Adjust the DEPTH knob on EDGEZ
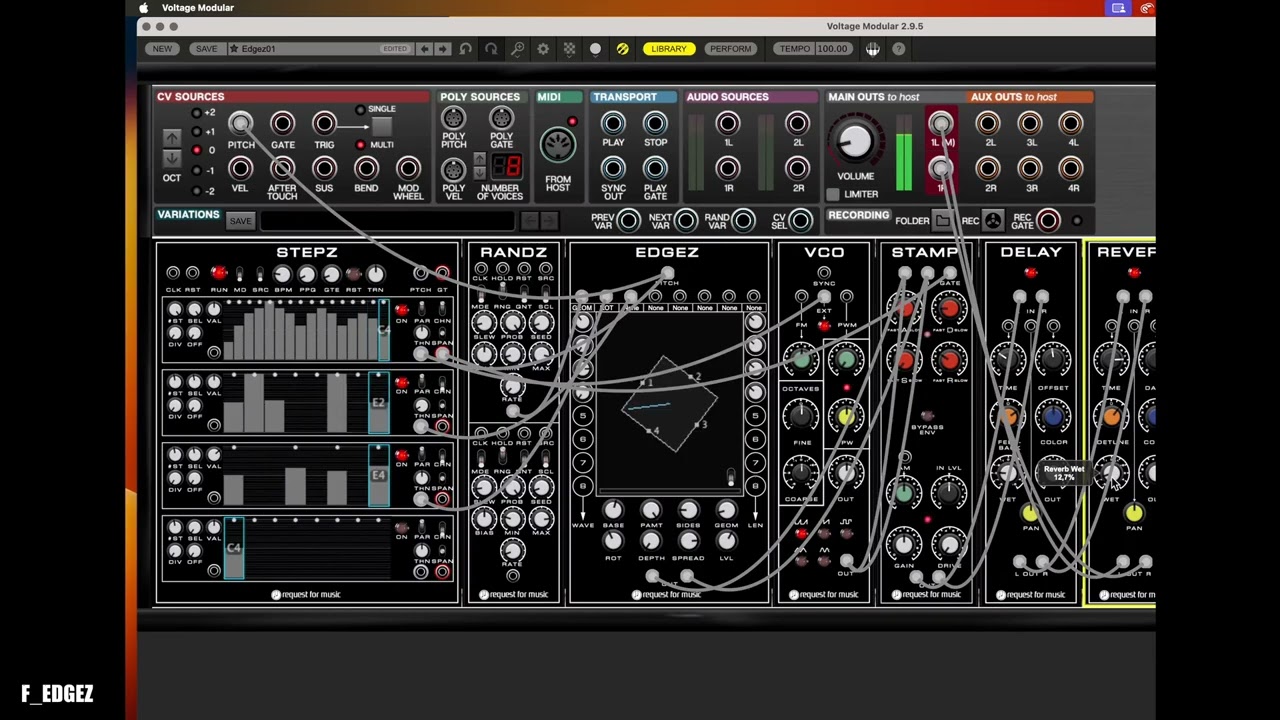This screenshot has height=720, width=1280. pos(651,541)
